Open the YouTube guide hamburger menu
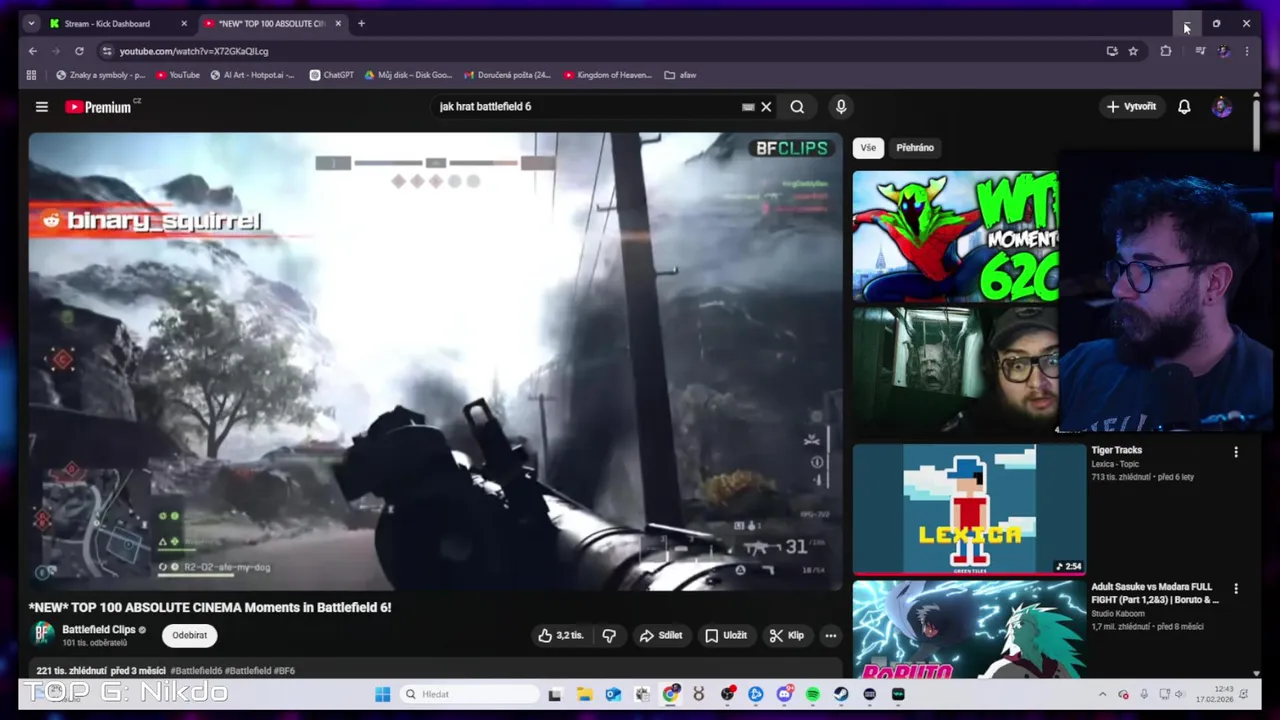This screenshot has height=720, width=1280. point(42,107)
